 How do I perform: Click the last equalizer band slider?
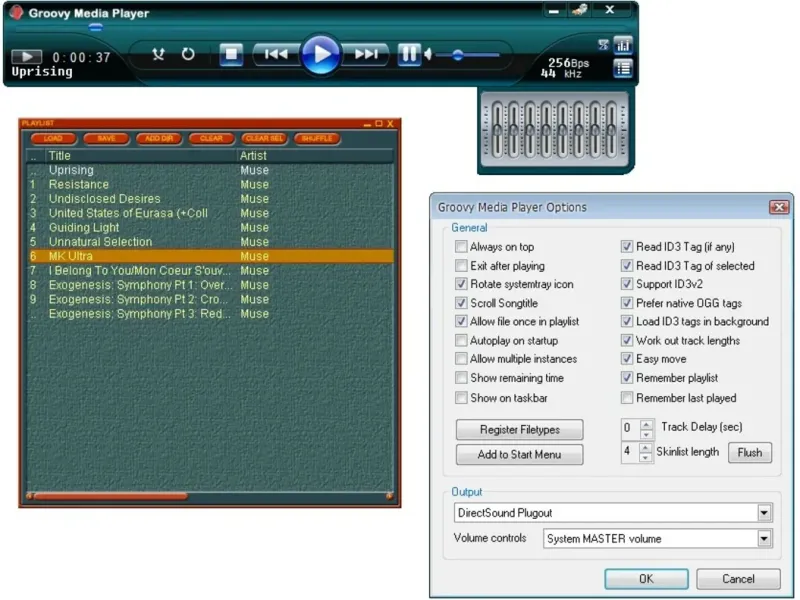coord(611,130)
